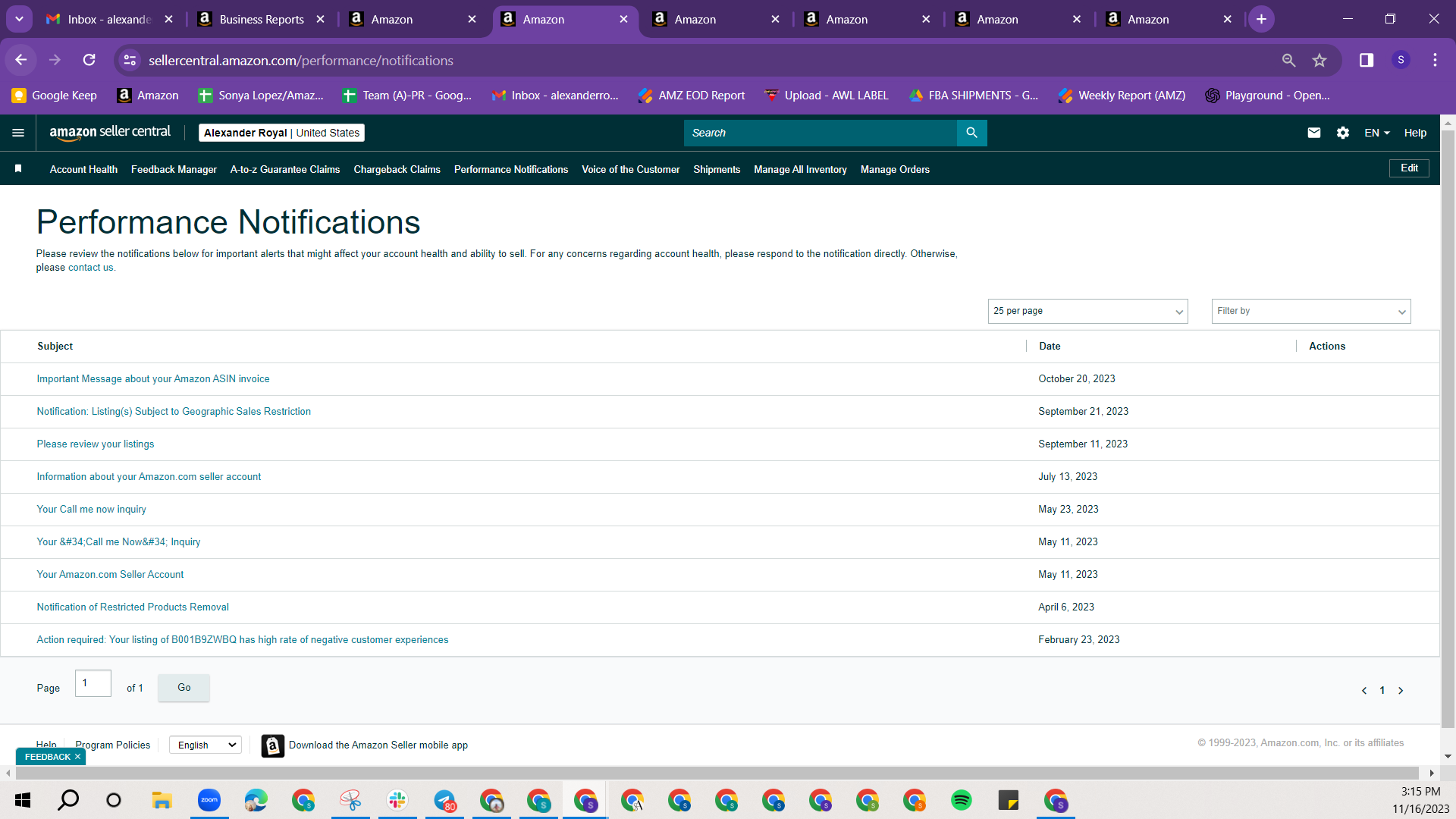Open the Feedback Manager menu item

tap(174, 169)
